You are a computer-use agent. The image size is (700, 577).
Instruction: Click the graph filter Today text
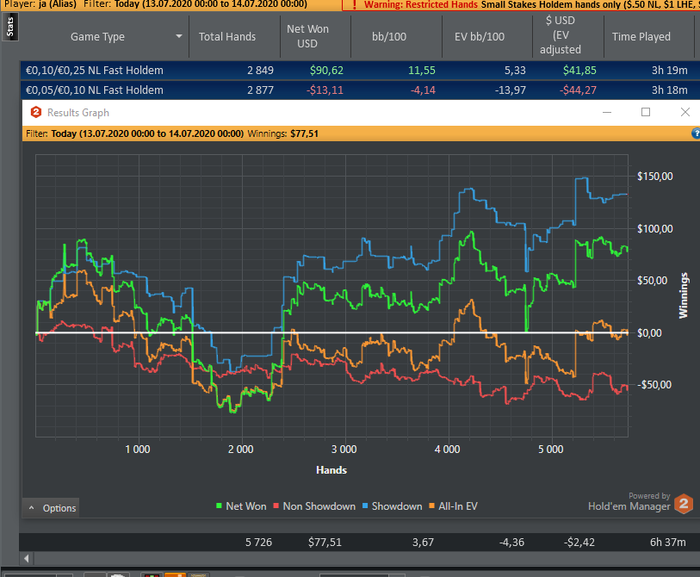coord(147,134)
